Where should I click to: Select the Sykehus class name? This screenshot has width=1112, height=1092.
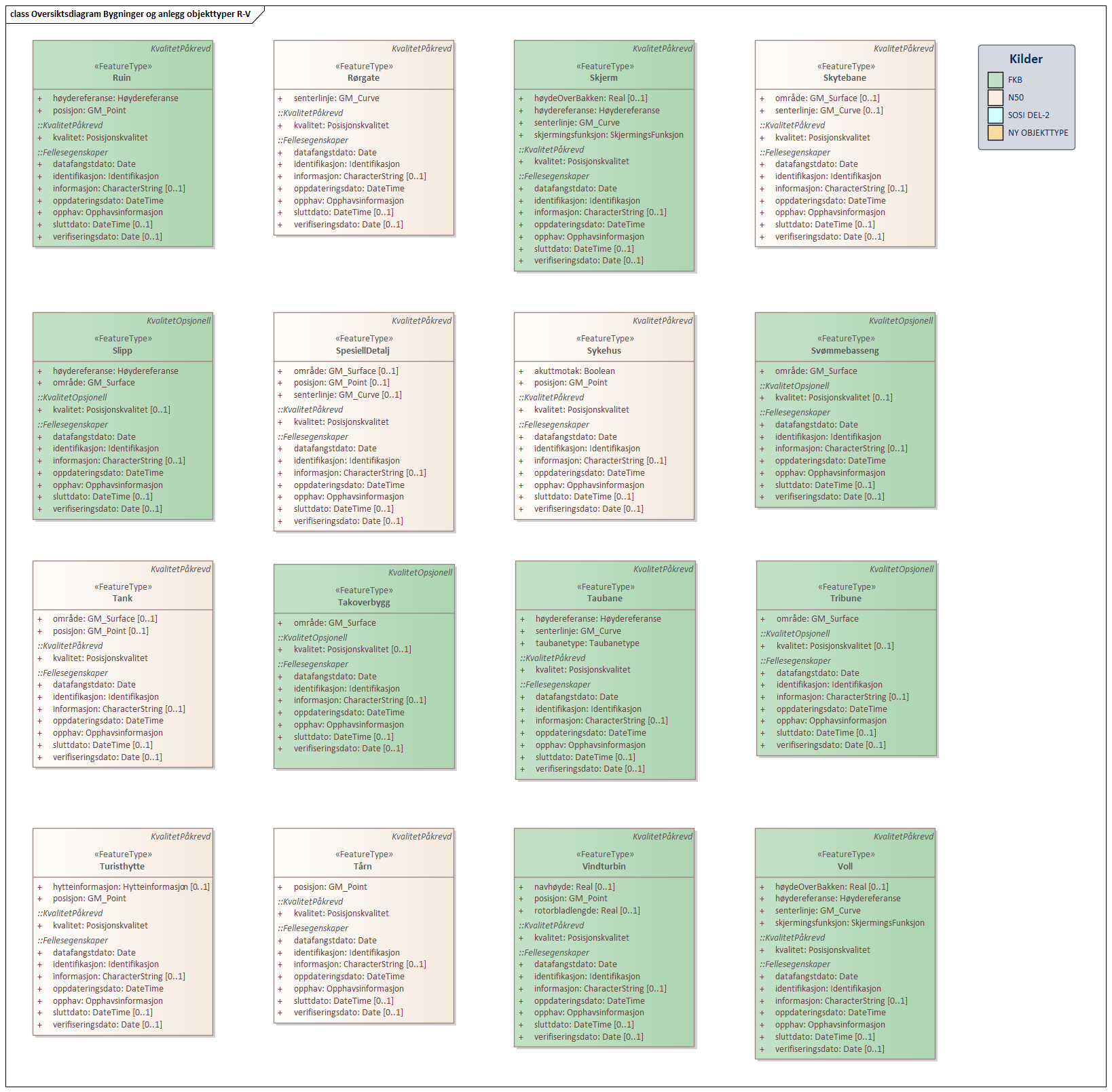click(x=604, y=351)
